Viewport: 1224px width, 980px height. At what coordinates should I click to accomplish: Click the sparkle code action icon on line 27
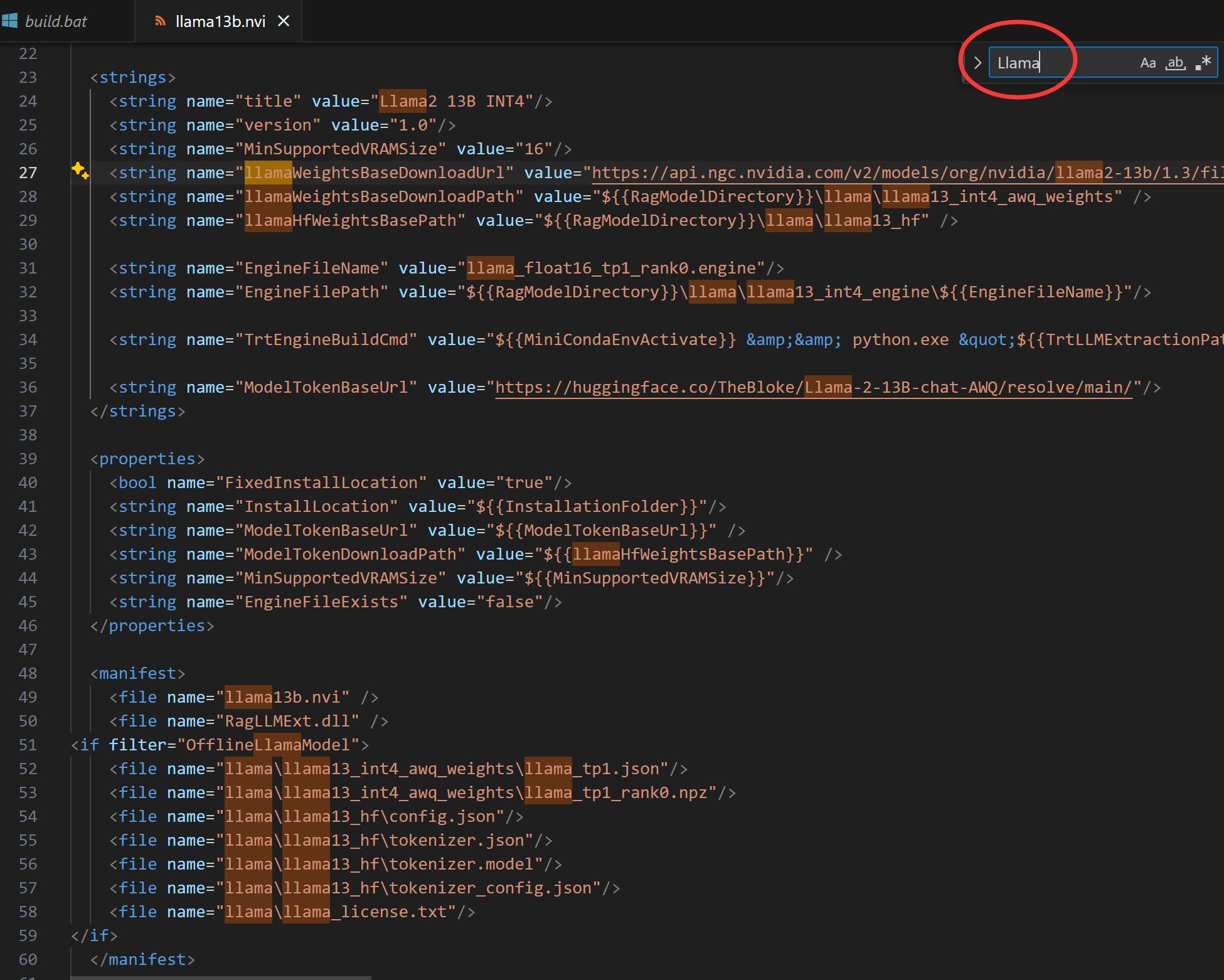tap(80, 171)
